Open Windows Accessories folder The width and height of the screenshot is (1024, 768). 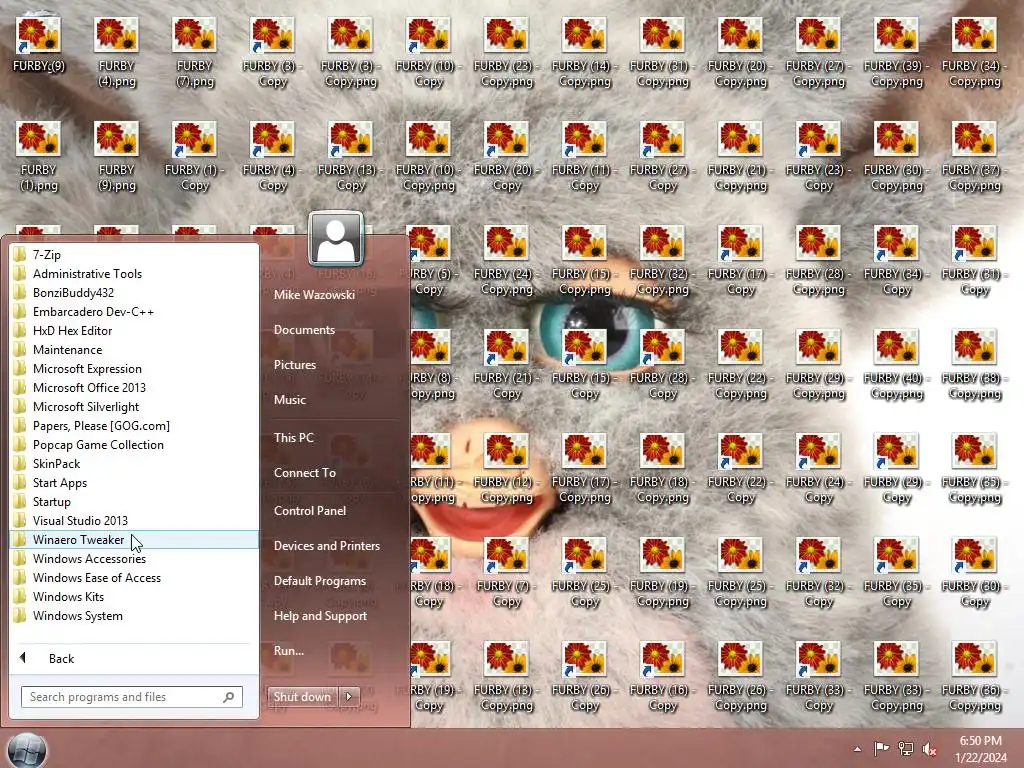(134, 558)
